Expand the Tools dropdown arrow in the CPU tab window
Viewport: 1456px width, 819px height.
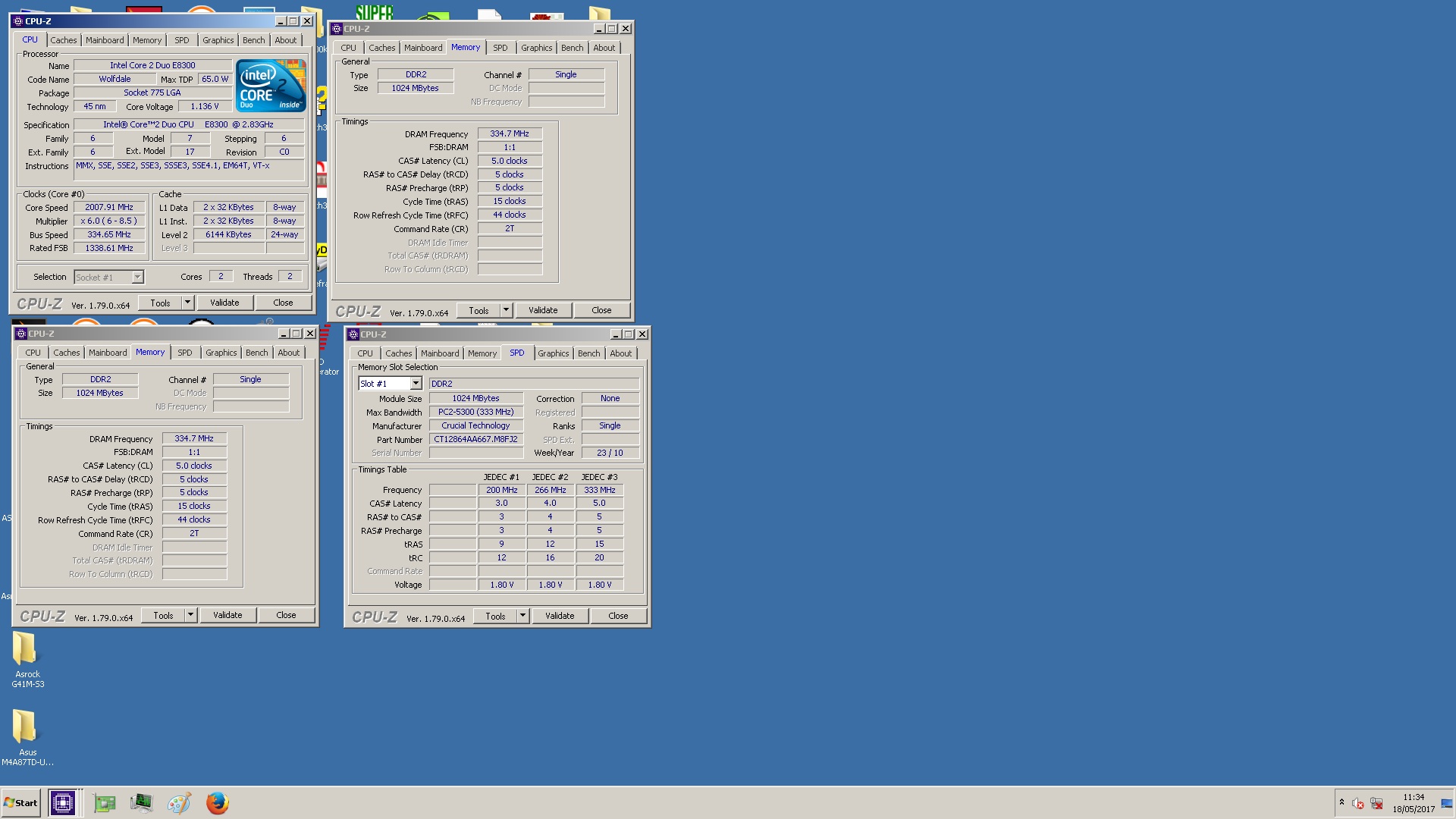(x=187, y=303)
